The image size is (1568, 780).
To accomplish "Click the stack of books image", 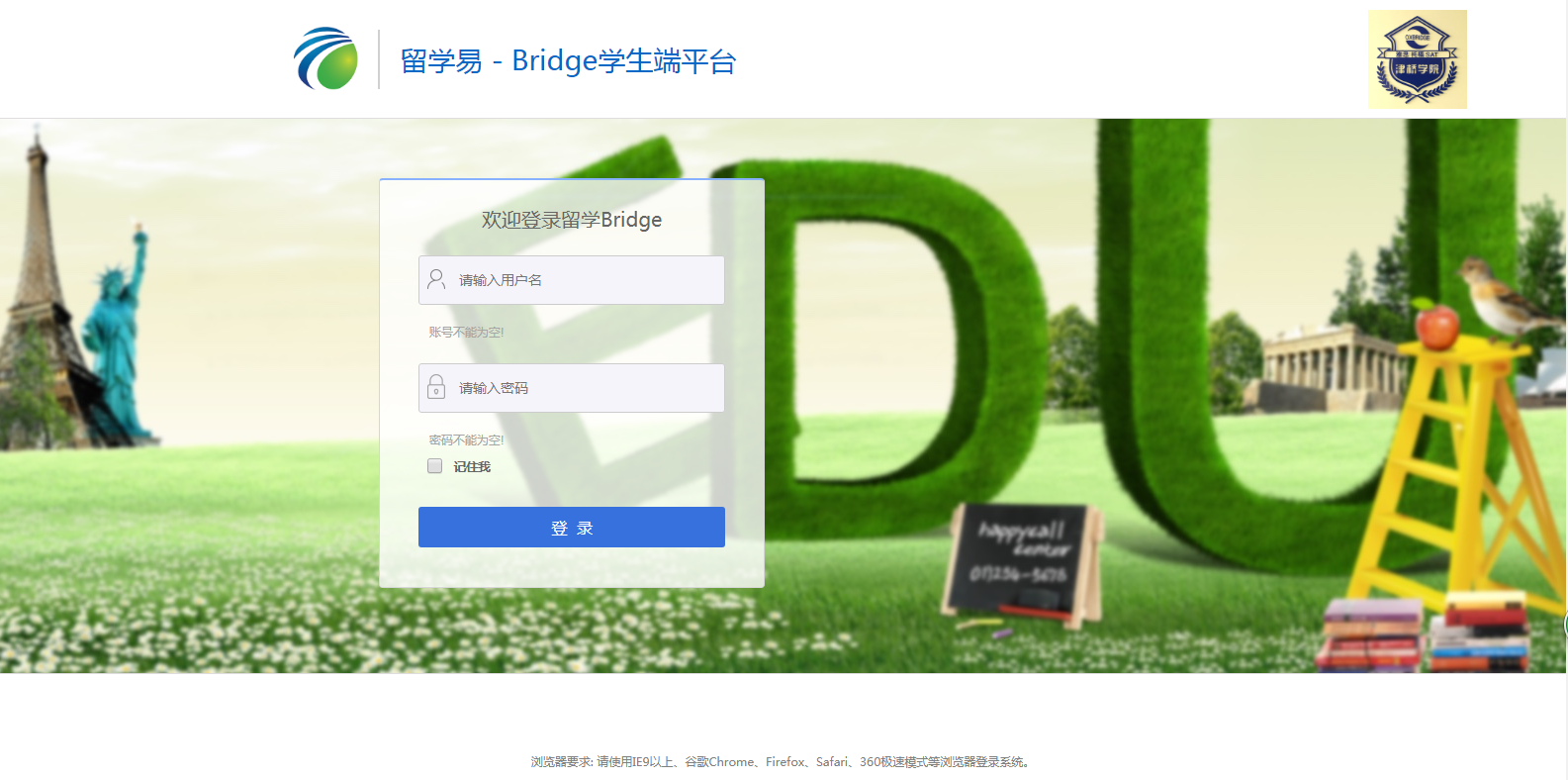I will coord(1426,634).
